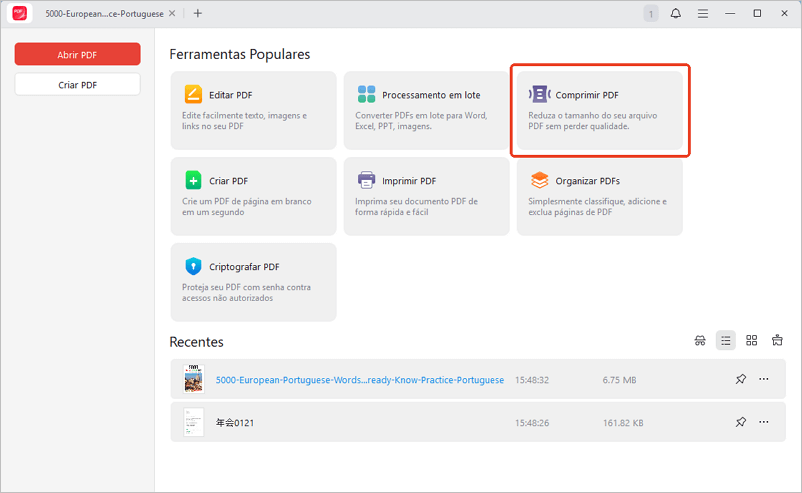The height and width of the screenshot is (493, 802).
Task: Click Simplesmente classifique description text
Action: coord(597,207)
